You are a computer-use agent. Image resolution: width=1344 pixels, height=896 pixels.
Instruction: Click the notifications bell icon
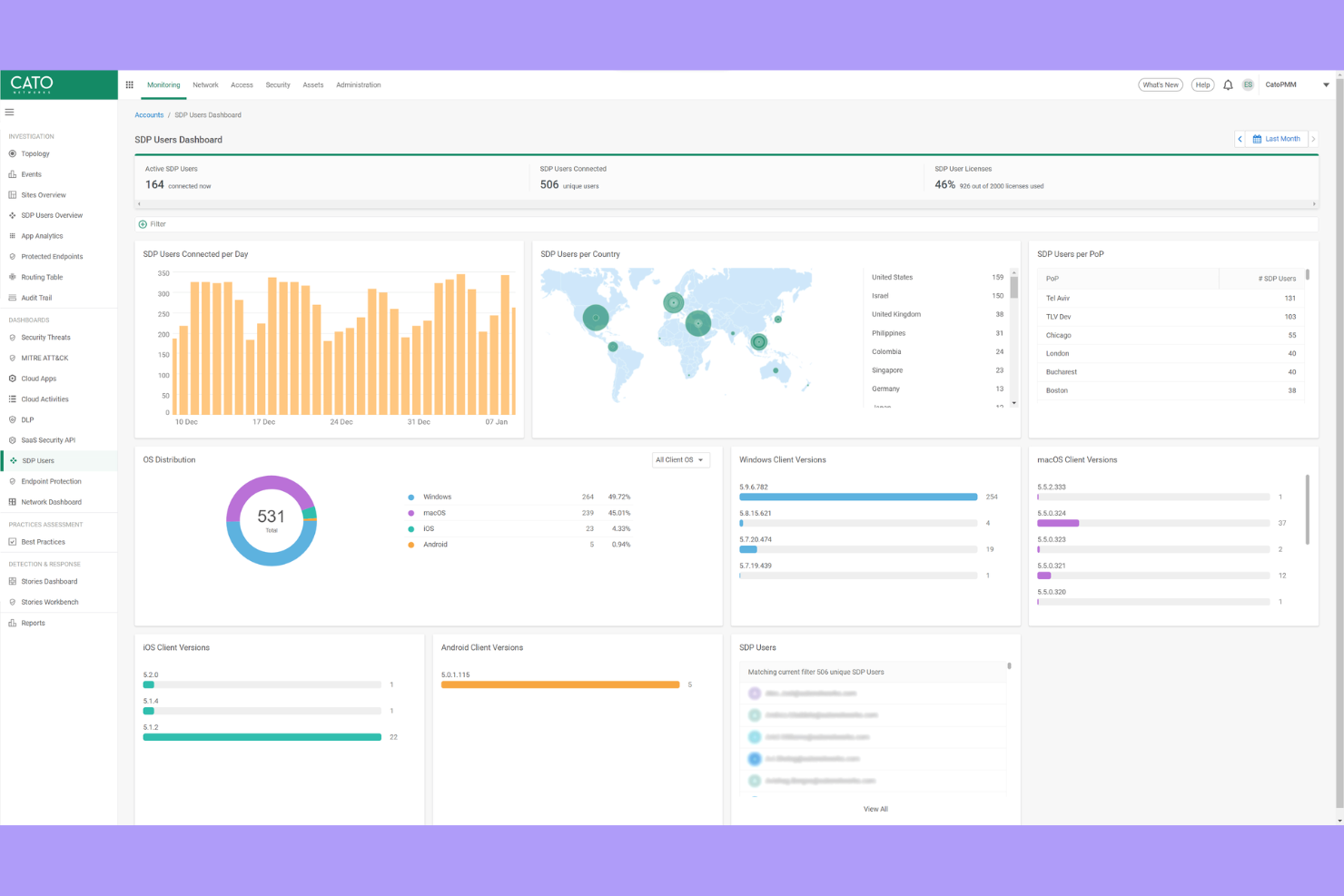tap(1228, 84)
